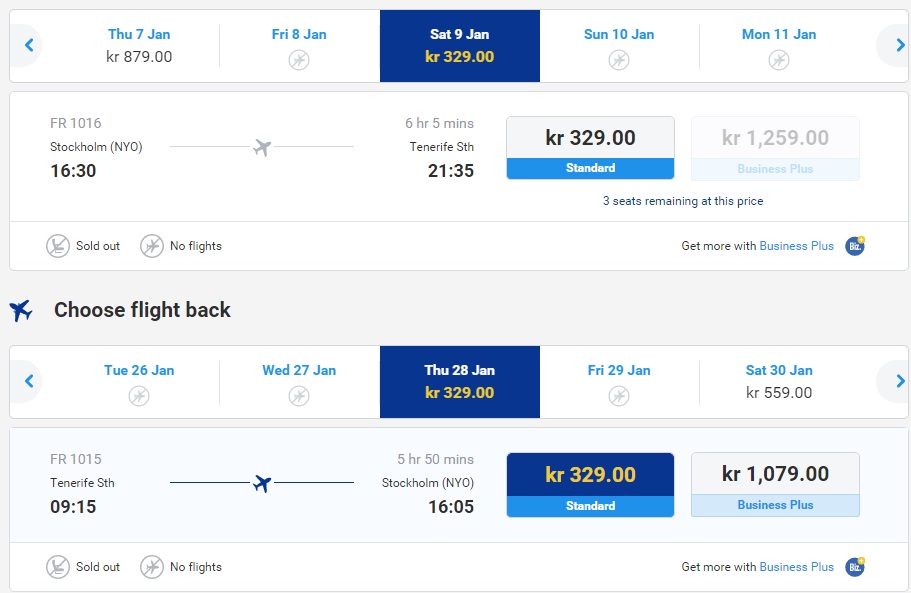This screenshot has width=911, height=593.
Task: Show earlier return dates with left arrow
Action: coord(28,381)
